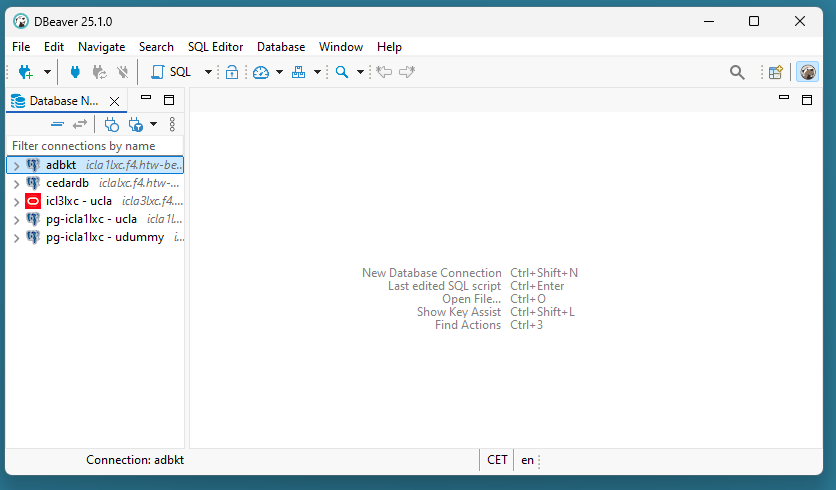Open the File menu
The image size is (836, 490).
(21, 47)
